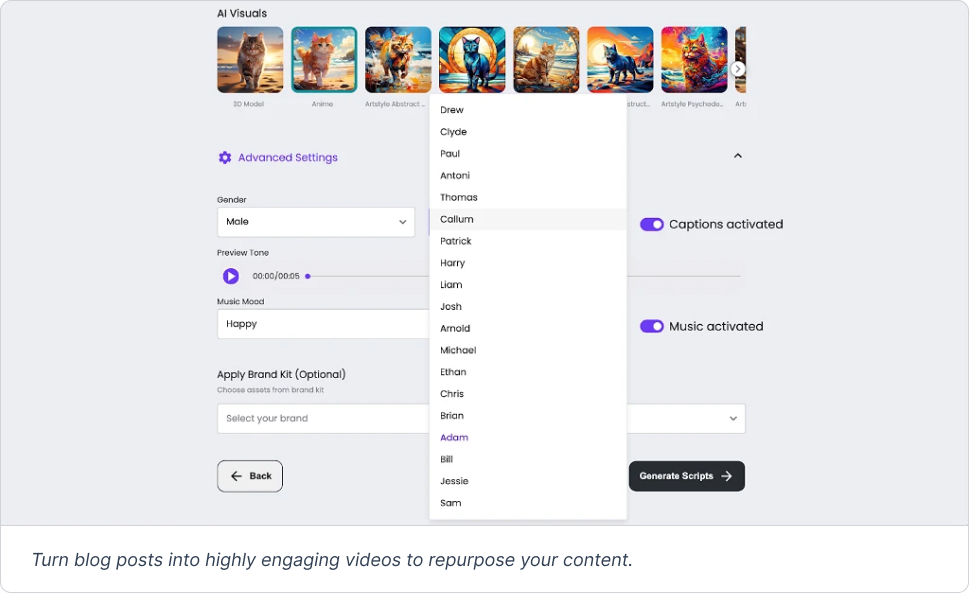
Task: Pick the Artstyle Psychedelic cat thumbnail
Action: point(694,60)
